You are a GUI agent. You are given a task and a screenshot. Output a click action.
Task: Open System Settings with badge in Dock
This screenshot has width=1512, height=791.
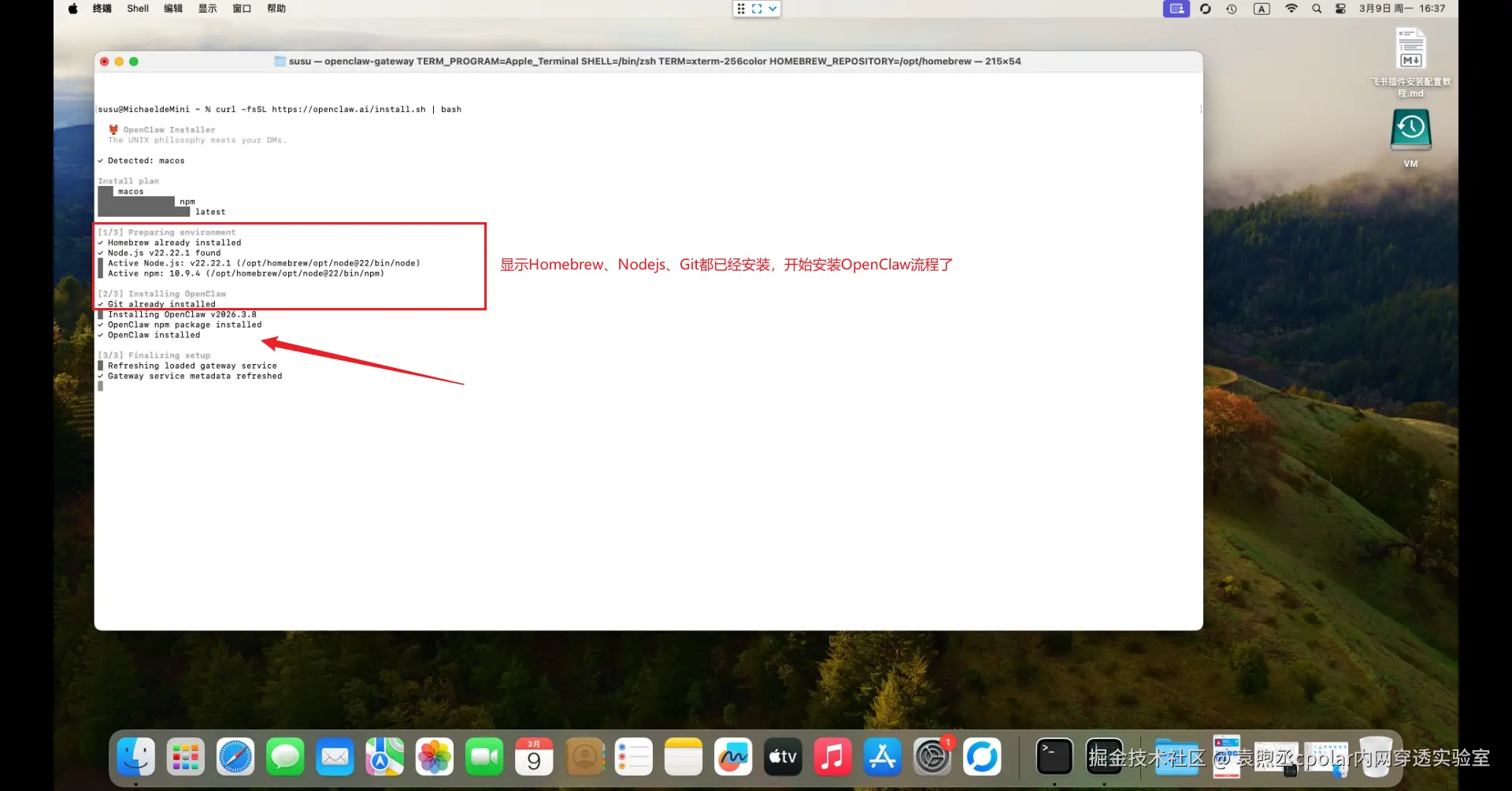(932, 757)
